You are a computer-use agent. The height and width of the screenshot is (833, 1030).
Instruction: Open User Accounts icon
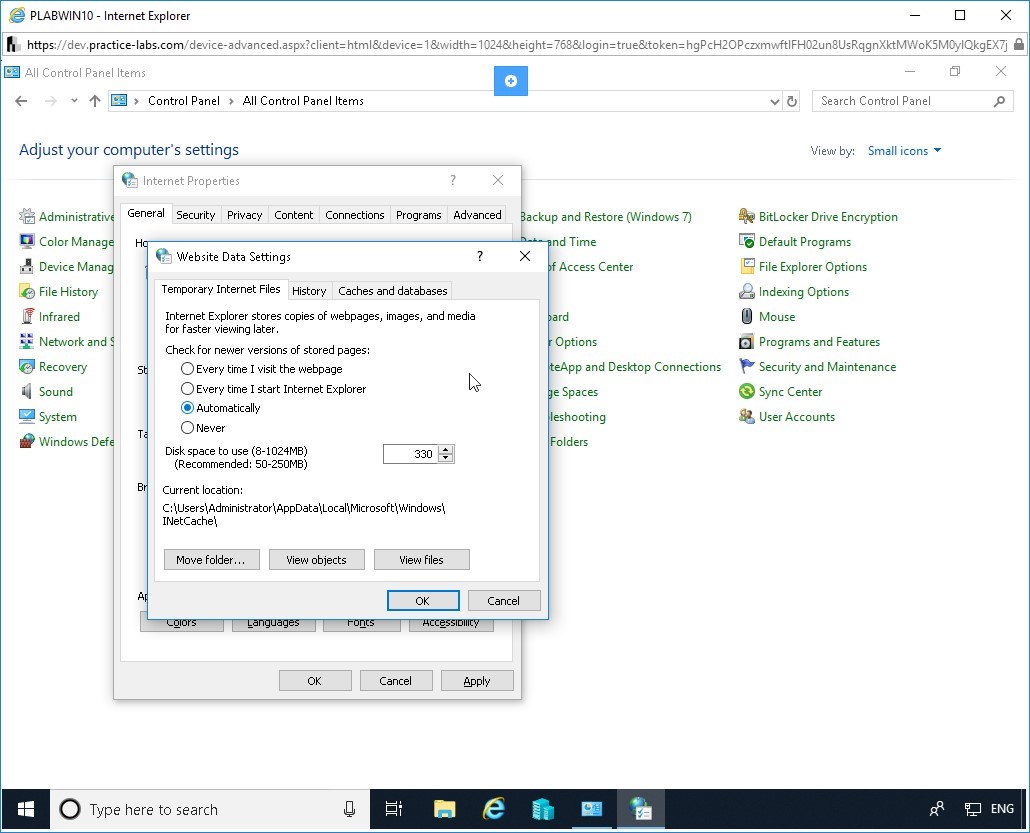tap(747, 416)
